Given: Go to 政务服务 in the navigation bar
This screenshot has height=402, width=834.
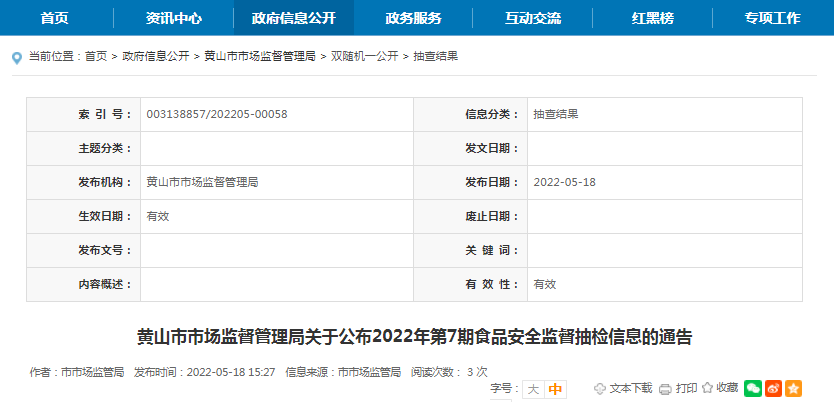Looking at the screenshot, I should (x=413, y=18).
